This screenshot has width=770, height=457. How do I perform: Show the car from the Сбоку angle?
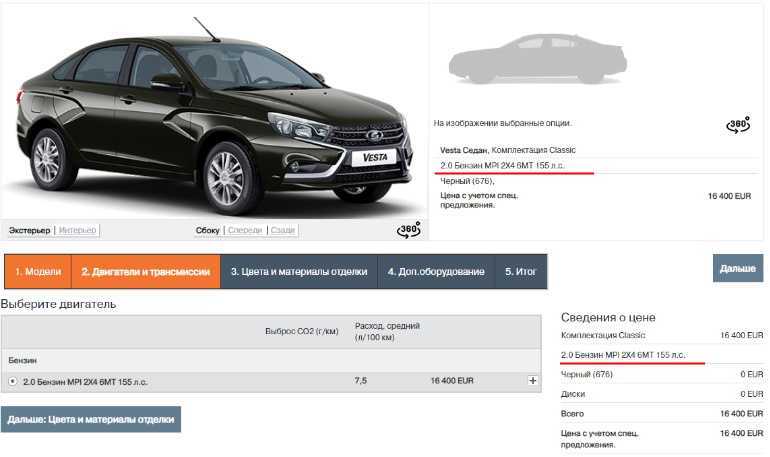pyautogui.click(x=207, y=230)
